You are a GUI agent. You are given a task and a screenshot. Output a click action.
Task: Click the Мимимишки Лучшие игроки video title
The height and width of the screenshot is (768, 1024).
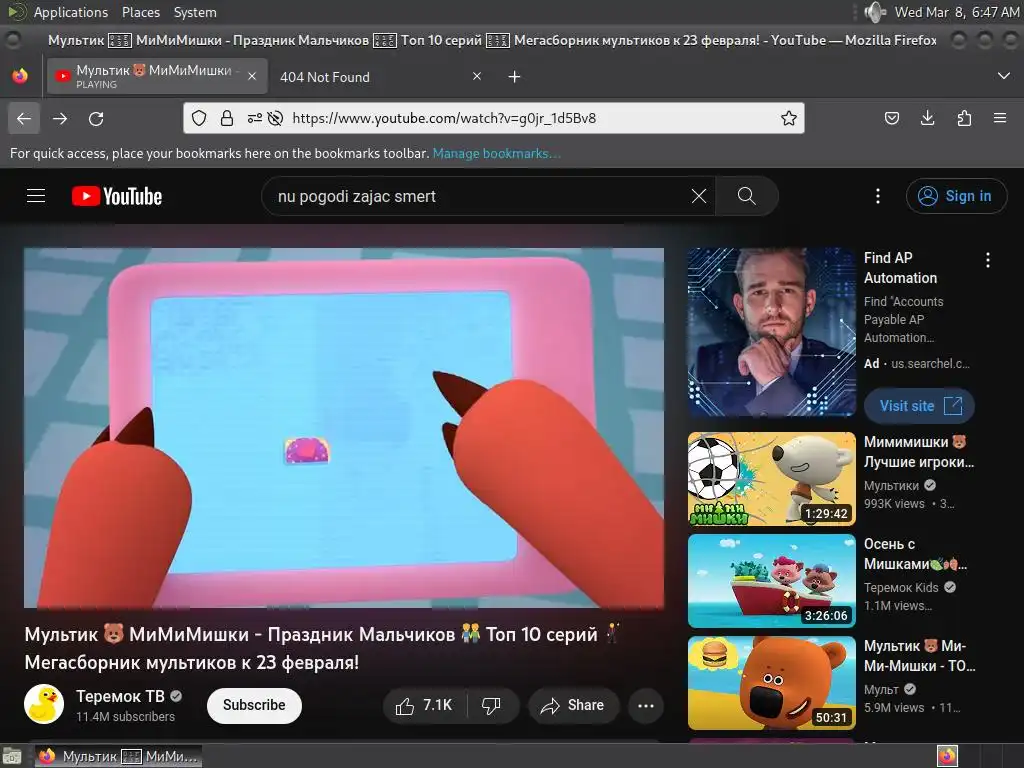[x=919, y=452]
